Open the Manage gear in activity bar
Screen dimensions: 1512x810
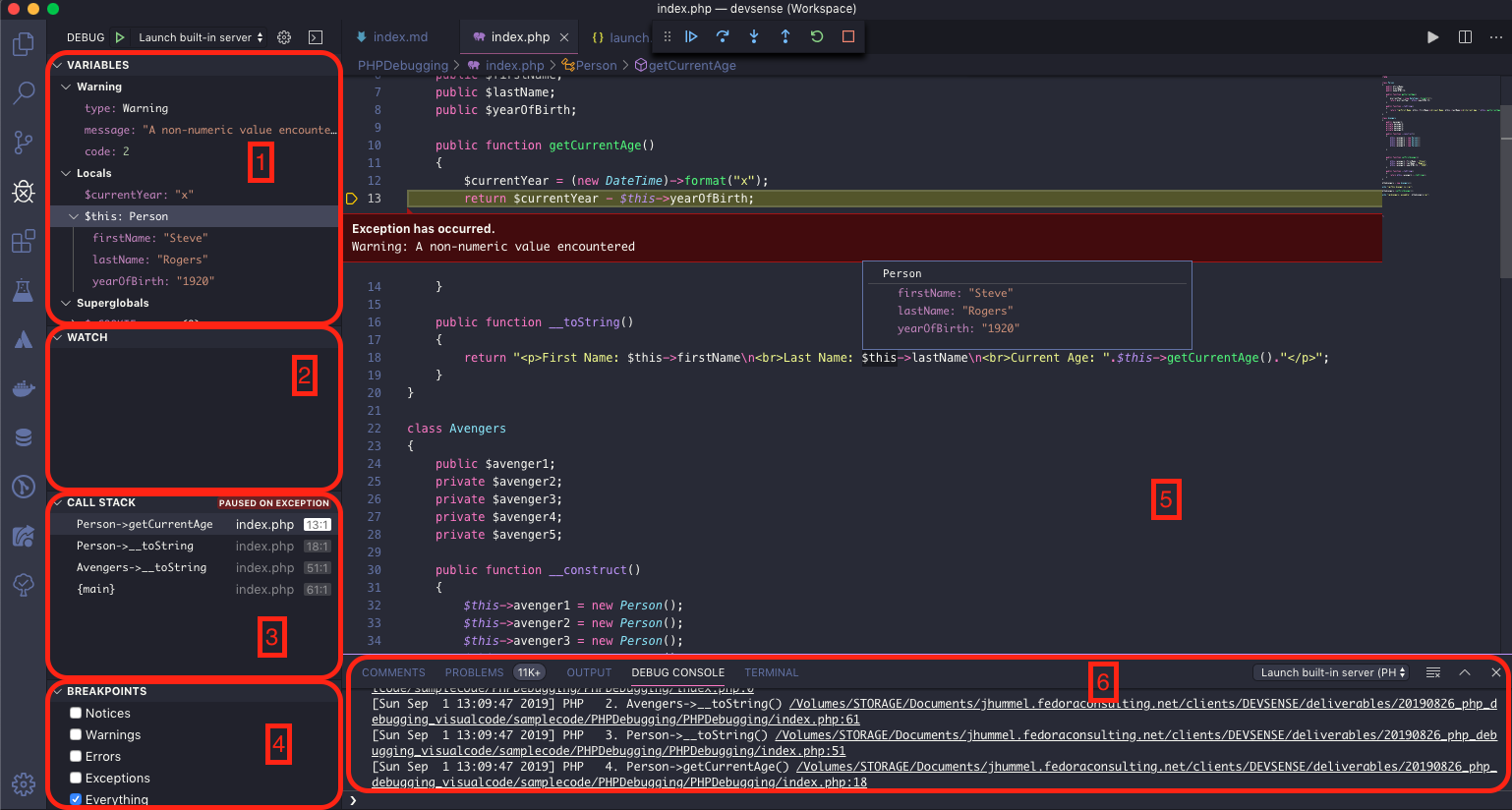24,783
